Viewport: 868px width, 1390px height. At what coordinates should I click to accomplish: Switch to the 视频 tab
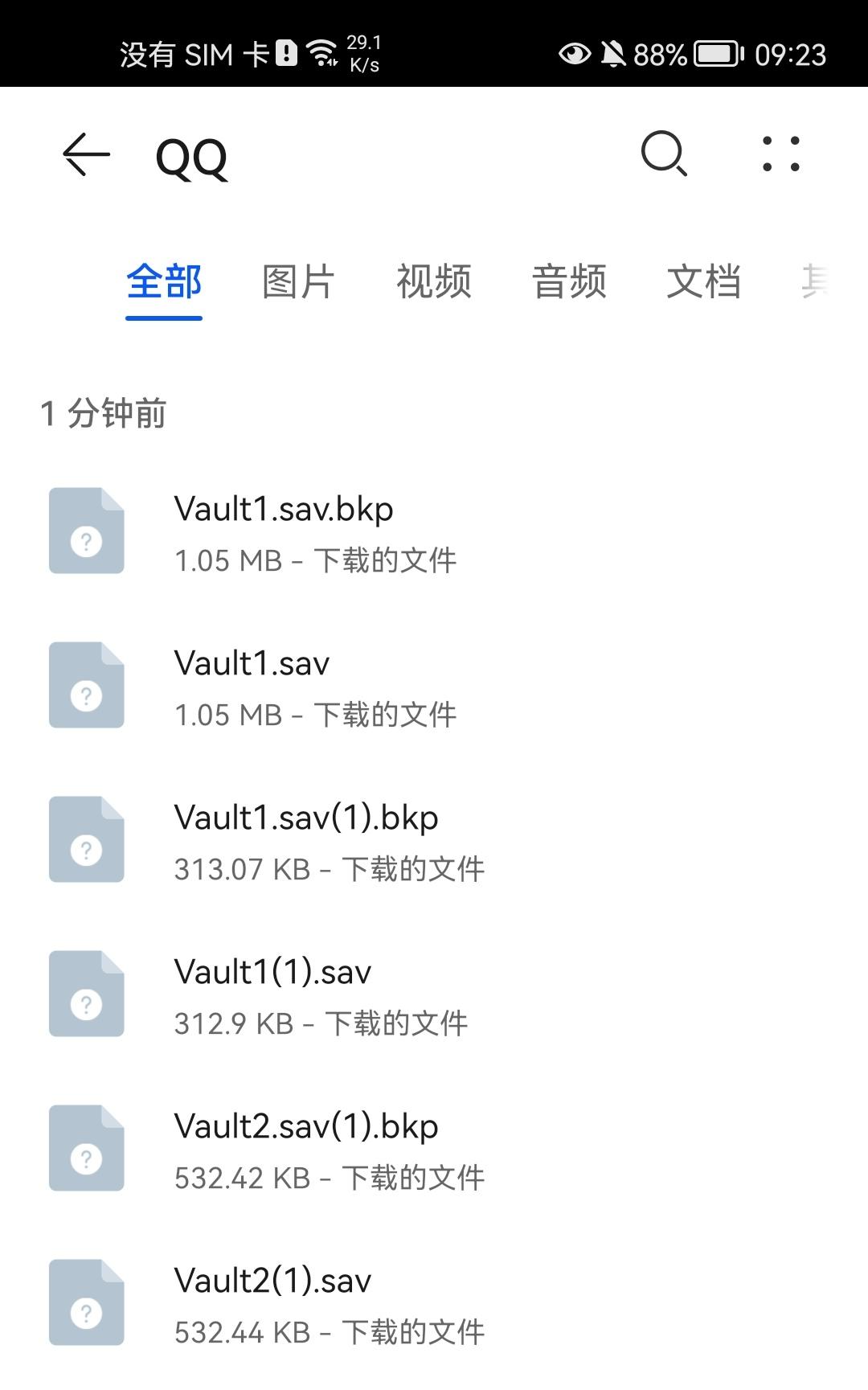pos(434,282)
